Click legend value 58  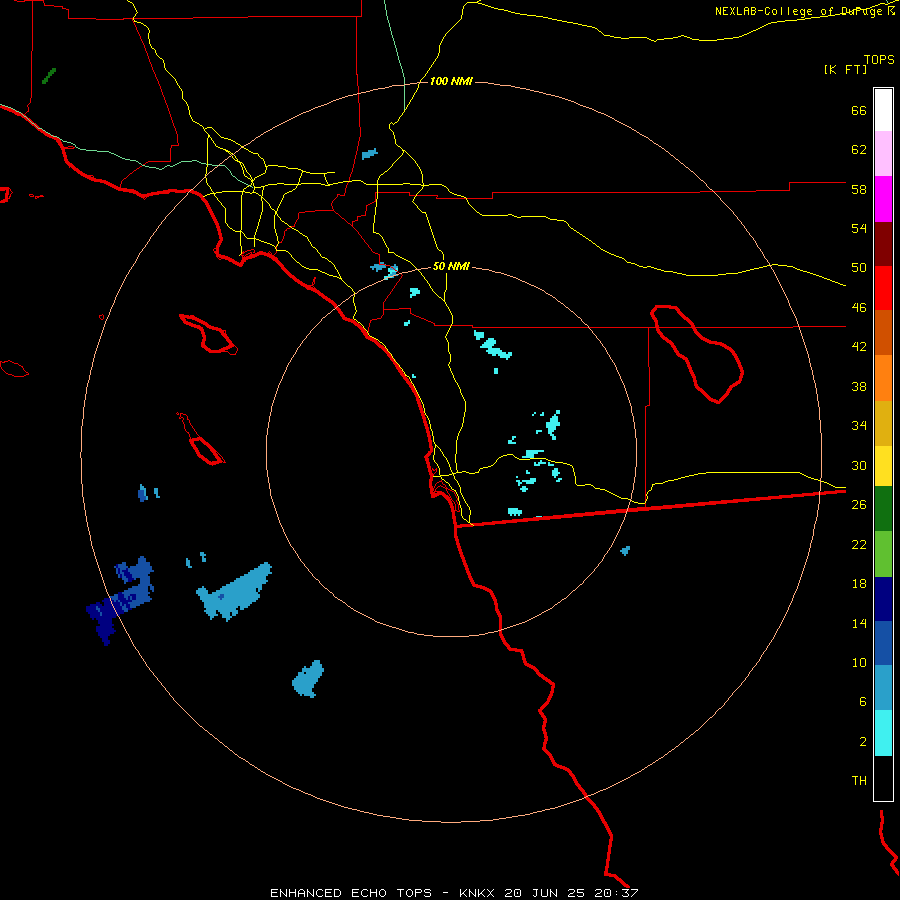point(859,189)
